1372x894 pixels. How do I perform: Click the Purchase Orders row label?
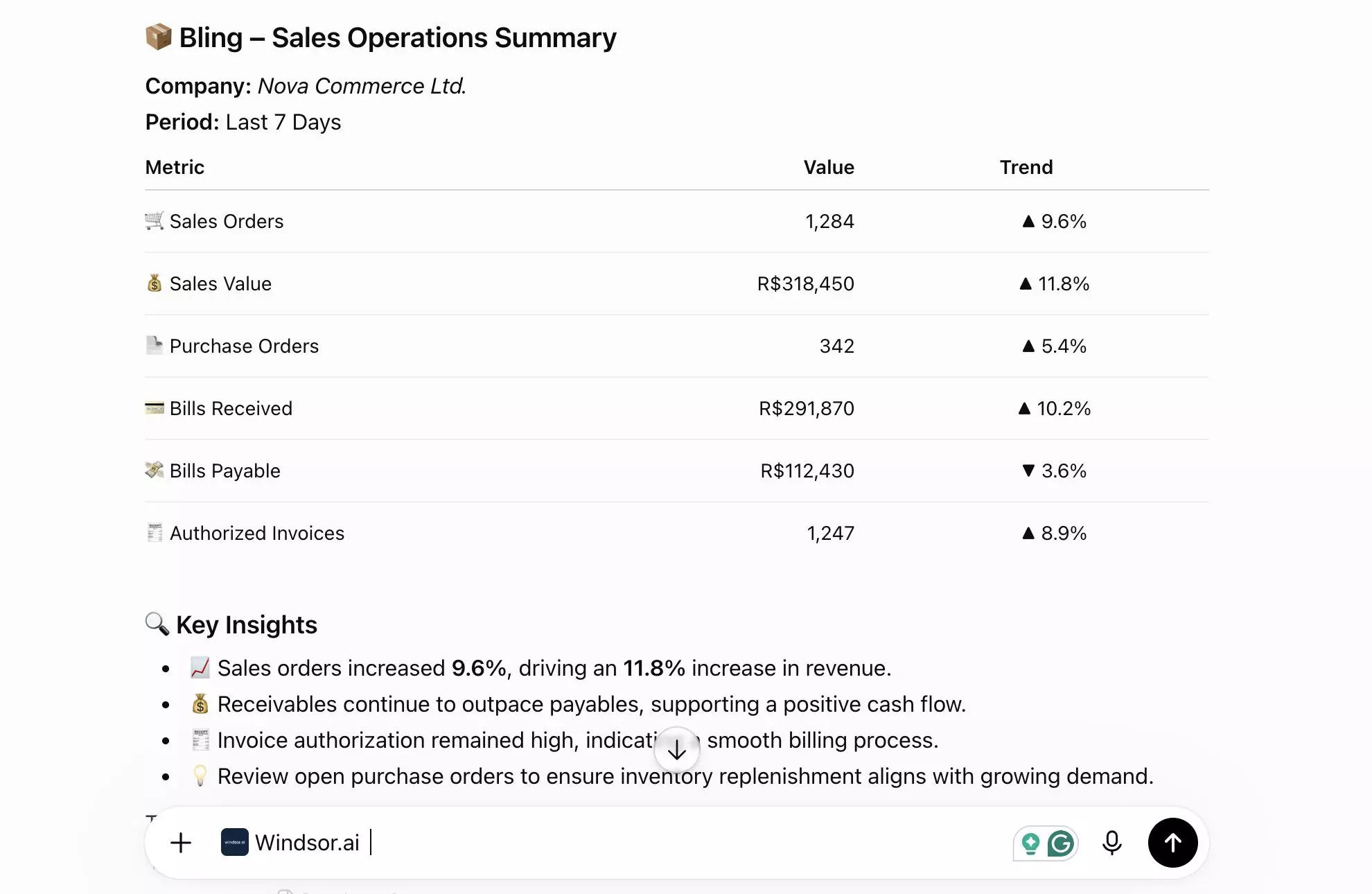244,346
